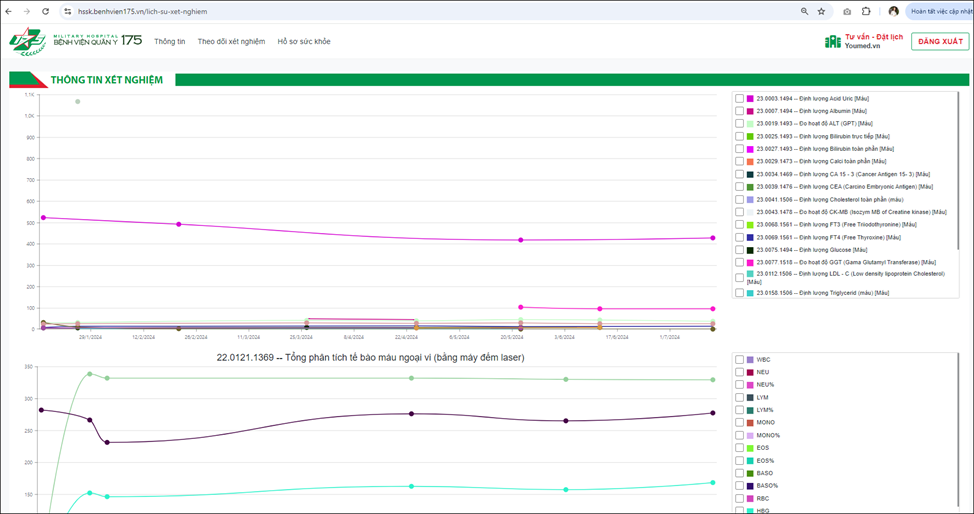Go to Hồ sơ sức khỏe

[303, 42]
